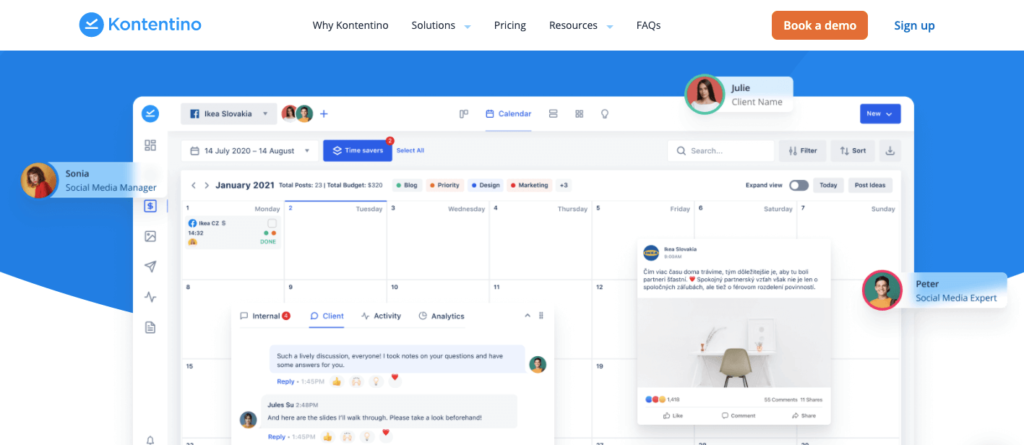Switch to the list rows view icon
This screenshot has width=1024, height=445.
(x=553, y=114)
